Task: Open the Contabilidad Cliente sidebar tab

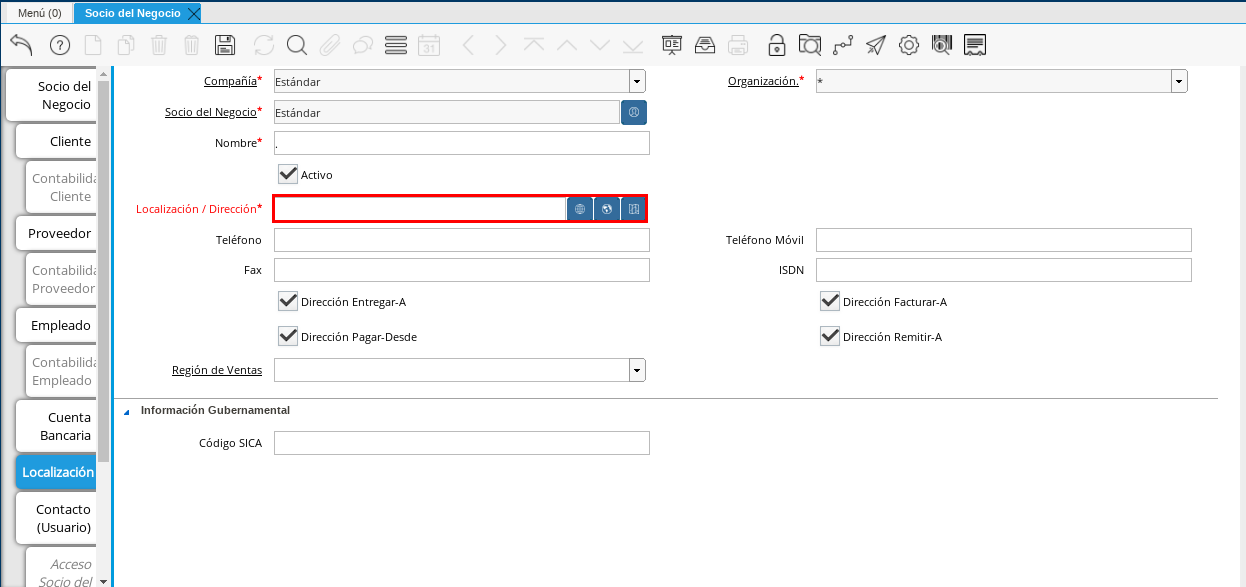Action: click(62, 187)
